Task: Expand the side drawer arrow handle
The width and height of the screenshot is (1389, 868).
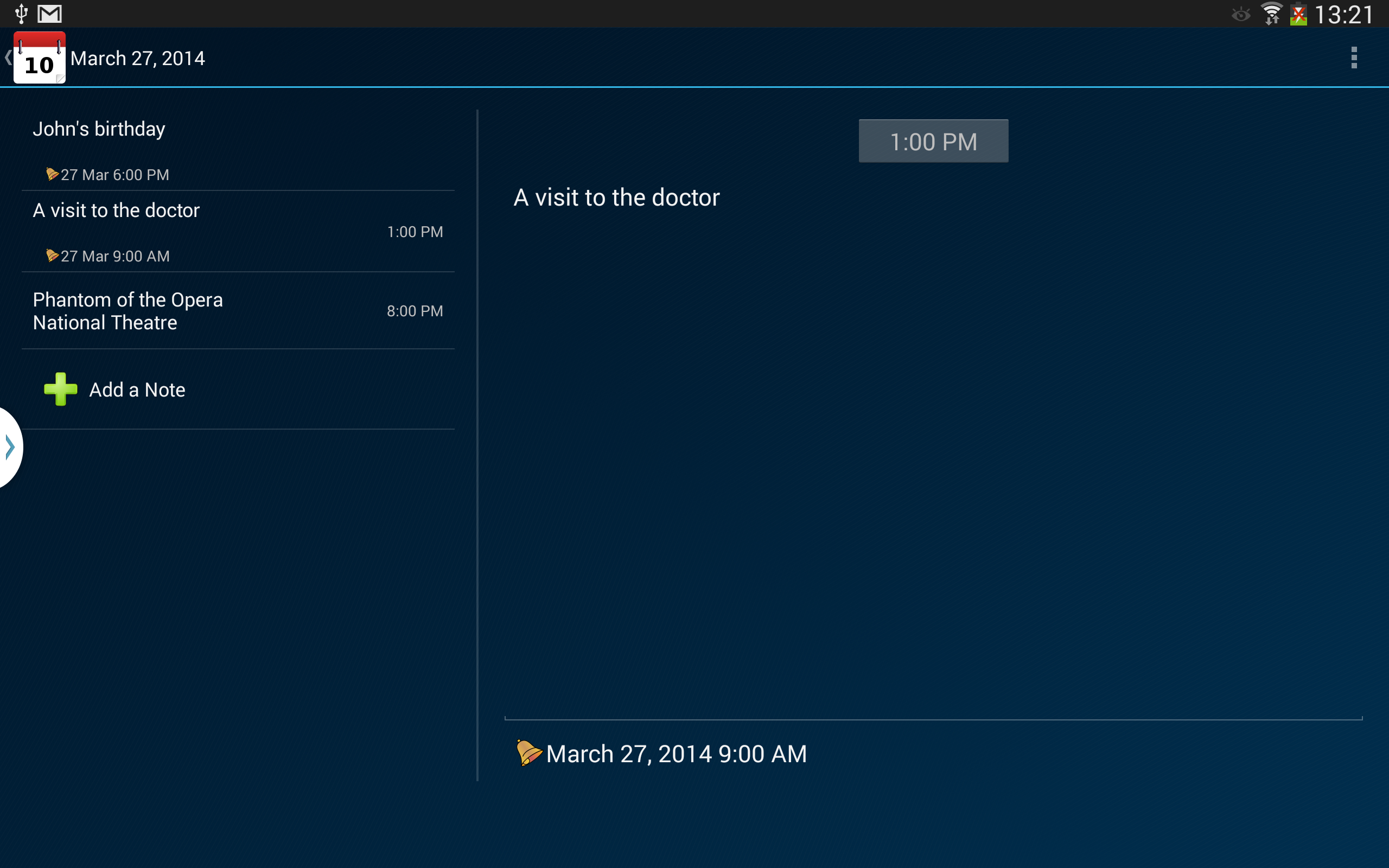Action: [9, 447]
